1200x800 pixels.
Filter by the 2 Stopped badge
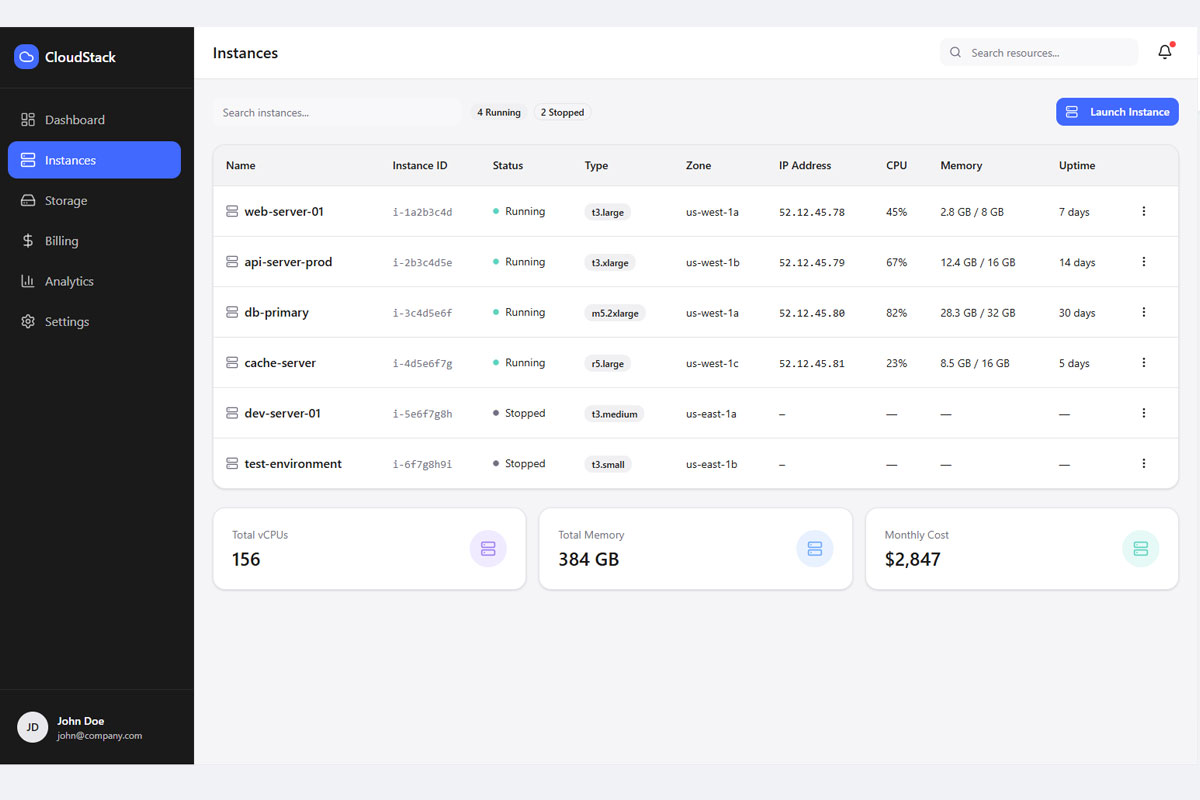click(x=562, y=113)
